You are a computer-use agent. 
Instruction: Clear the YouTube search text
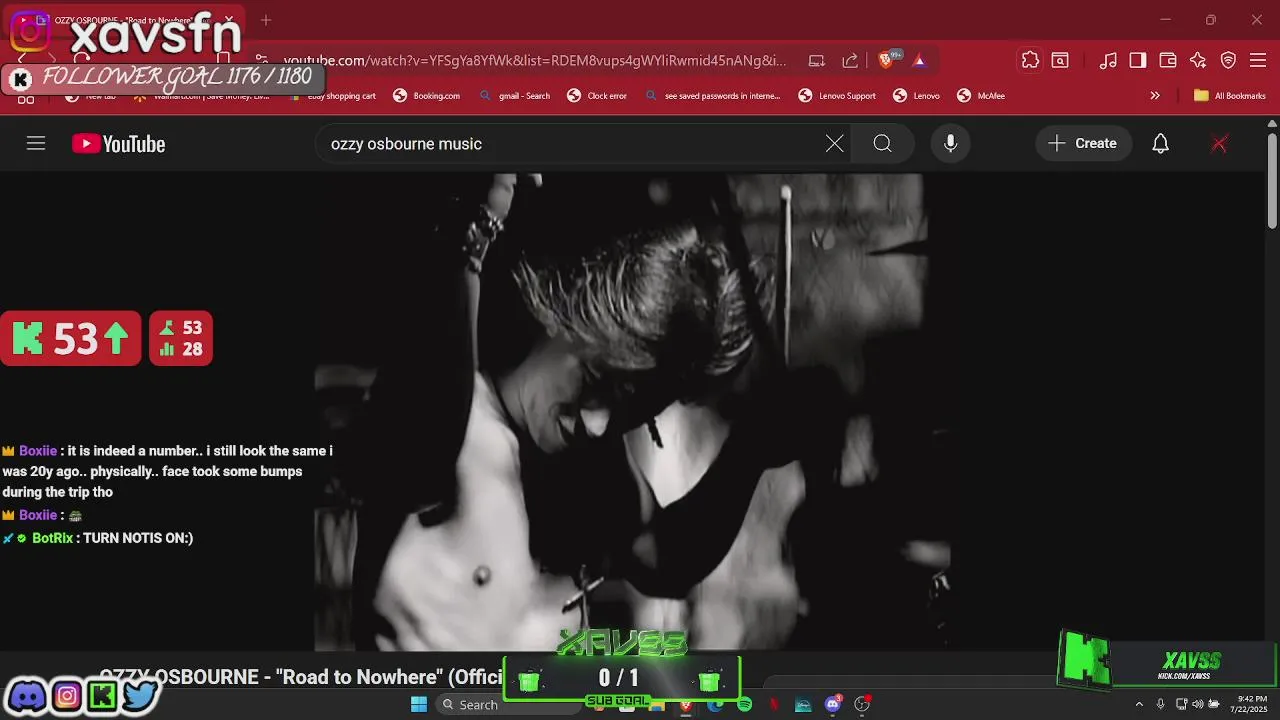click(834, 143)
